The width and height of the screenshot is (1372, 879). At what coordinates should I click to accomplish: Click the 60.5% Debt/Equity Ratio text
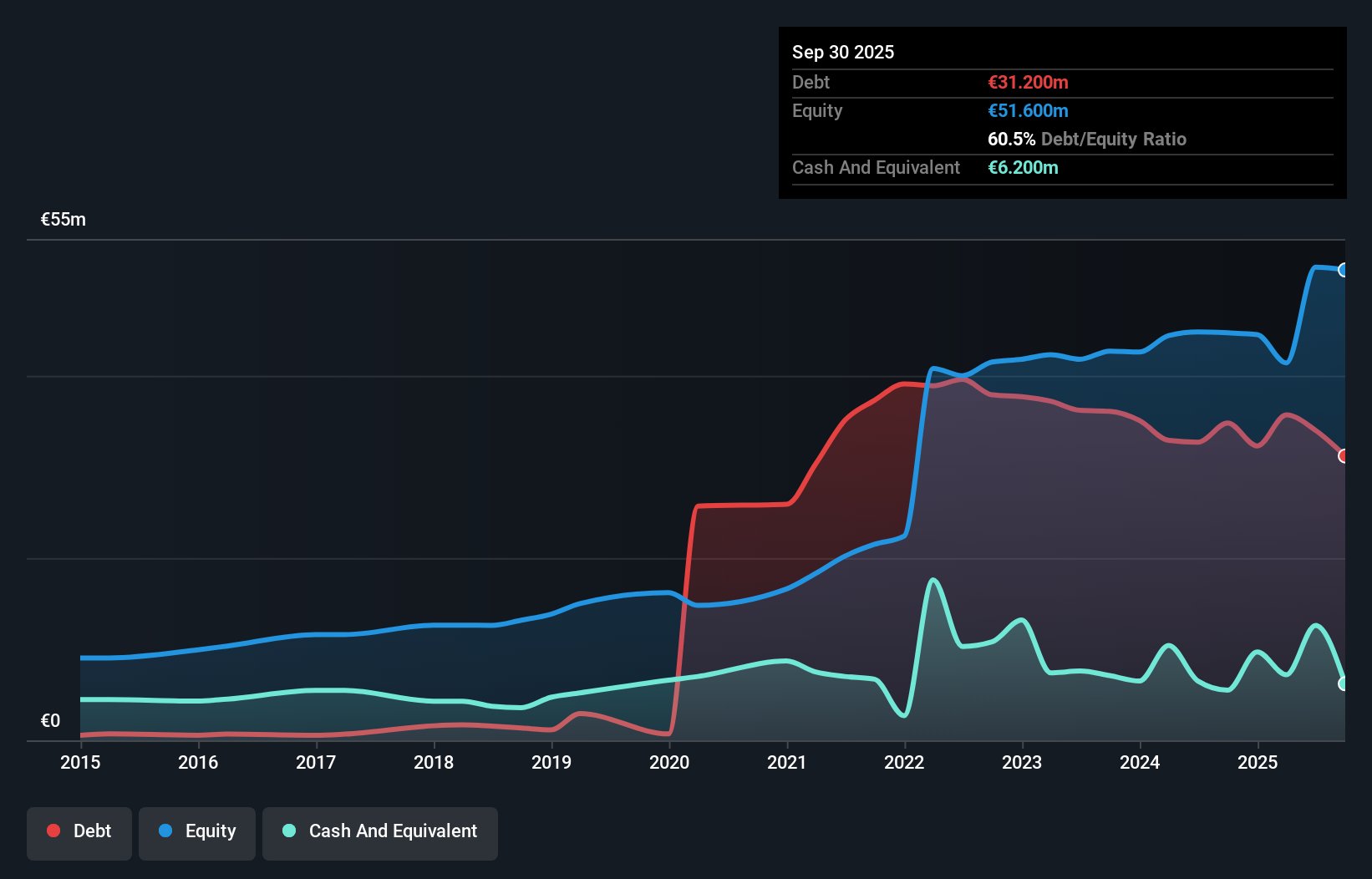(1087, 139)
